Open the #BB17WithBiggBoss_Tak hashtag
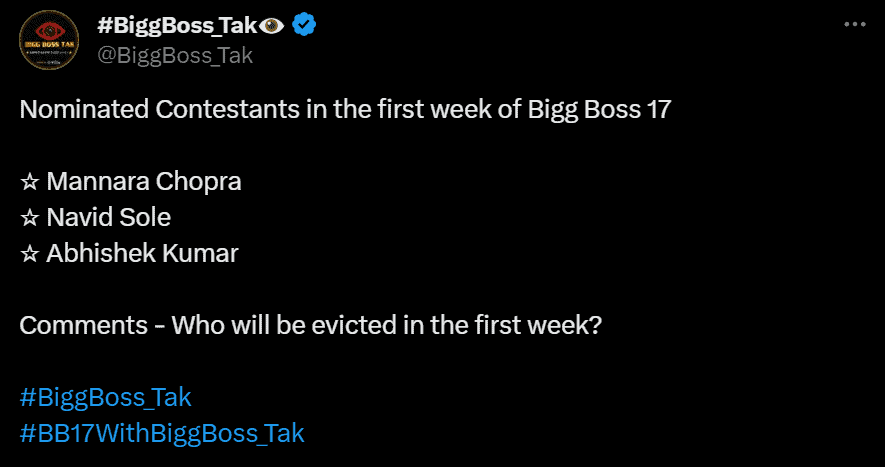Screen dimensions: 885x467 [x=161, y=433]
